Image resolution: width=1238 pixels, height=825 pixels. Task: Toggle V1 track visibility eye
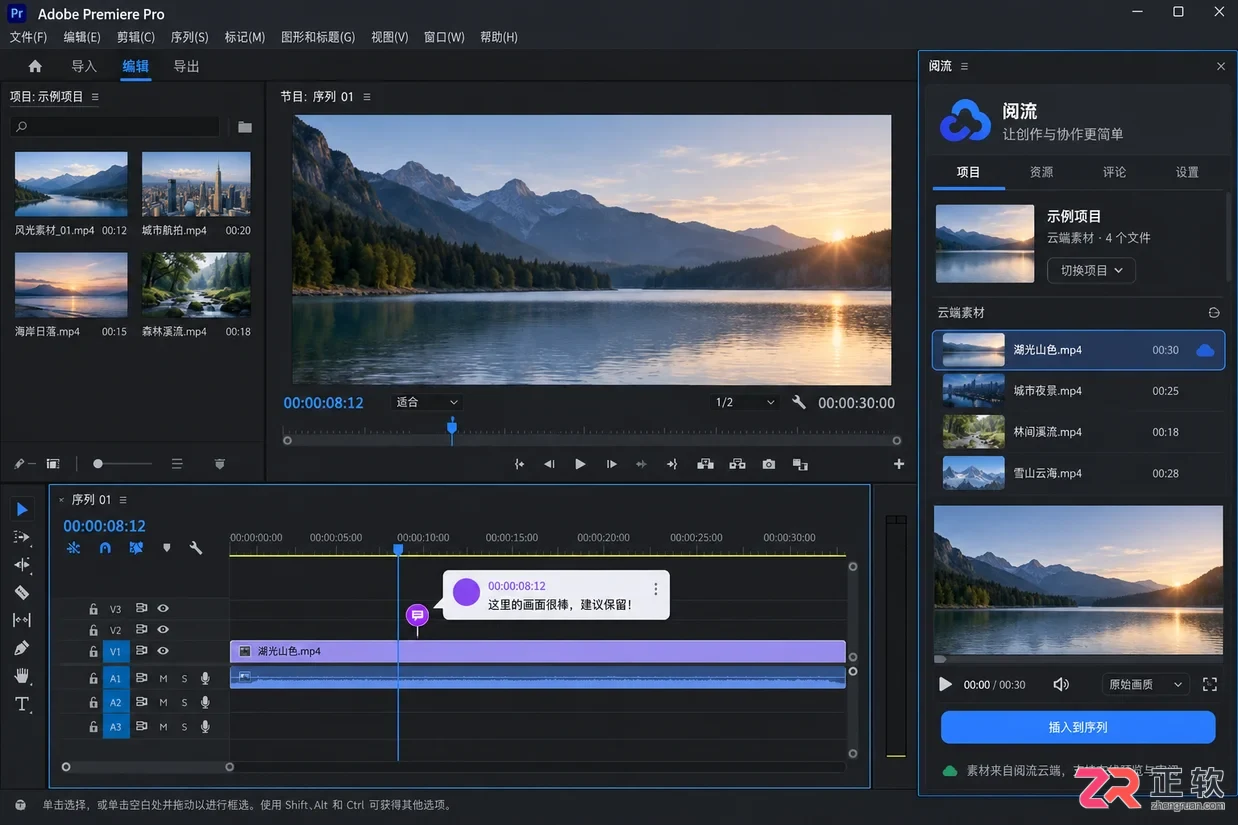[163, 651]
